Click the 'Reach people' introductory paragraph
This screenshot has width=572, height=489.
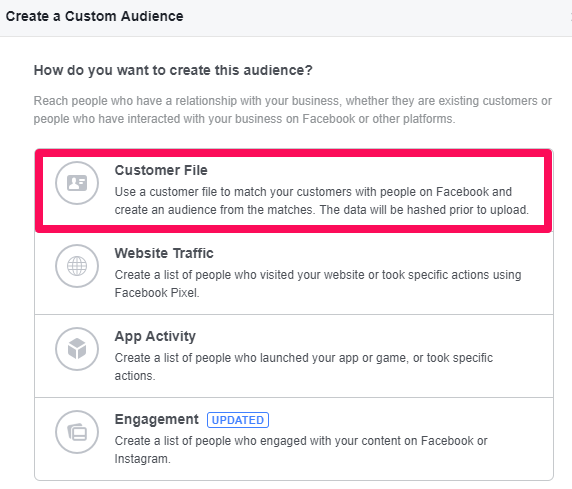(x=292, y=110)
